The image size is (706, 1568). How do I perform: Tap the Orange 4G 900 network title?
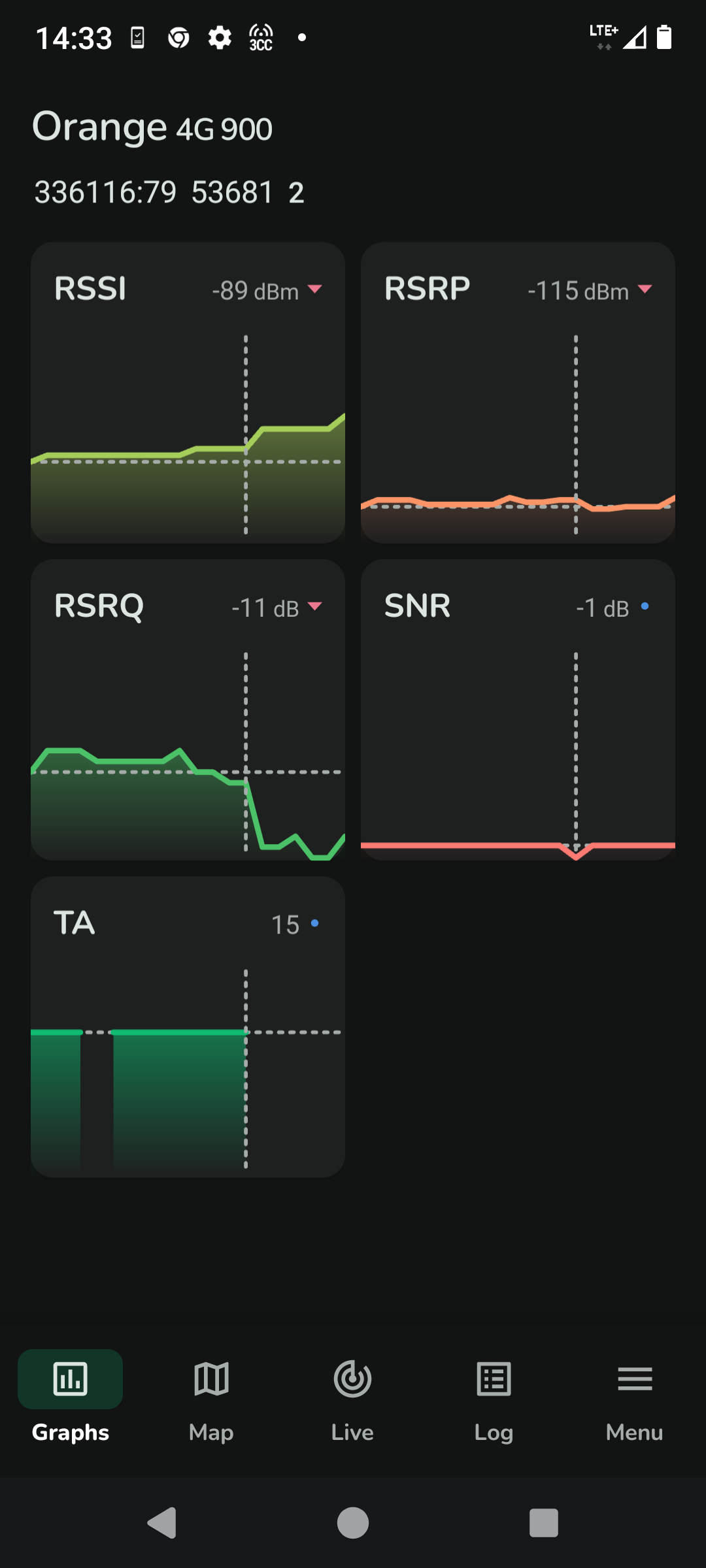coord(152,127)
